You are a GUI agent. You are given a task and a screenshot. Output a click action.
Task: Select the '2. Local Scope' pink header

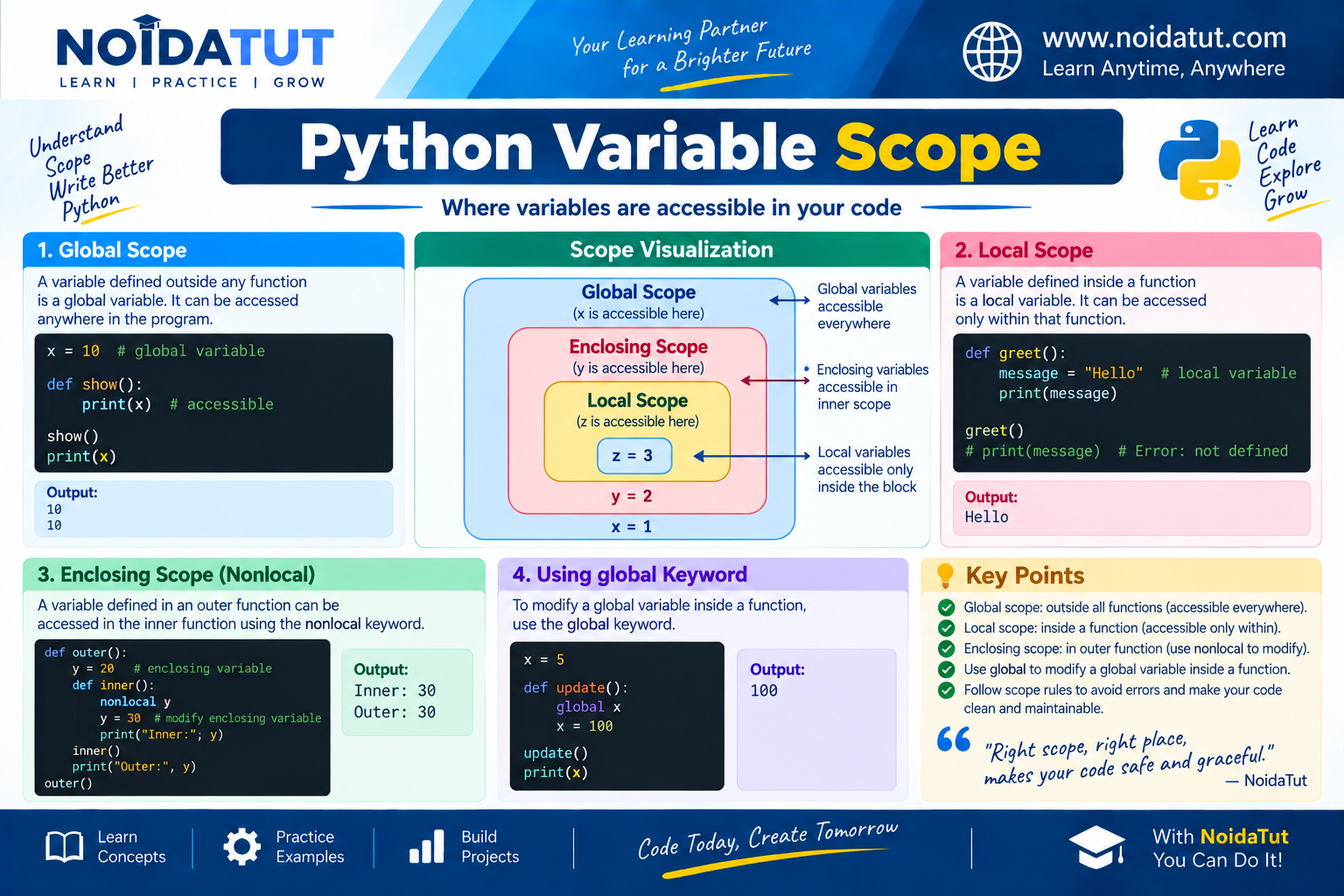coord(1130,250)
